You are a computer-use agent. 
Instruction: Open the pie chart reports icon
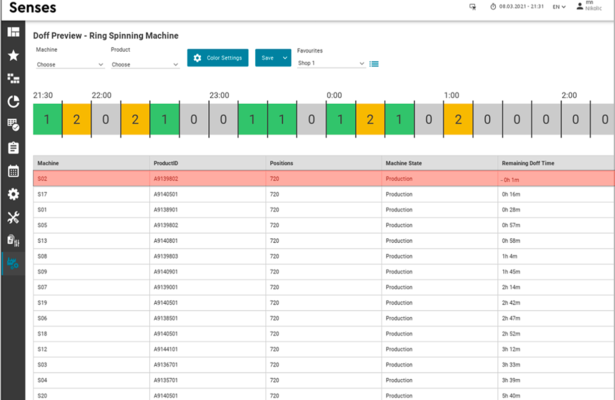click(x=13, y=101)
